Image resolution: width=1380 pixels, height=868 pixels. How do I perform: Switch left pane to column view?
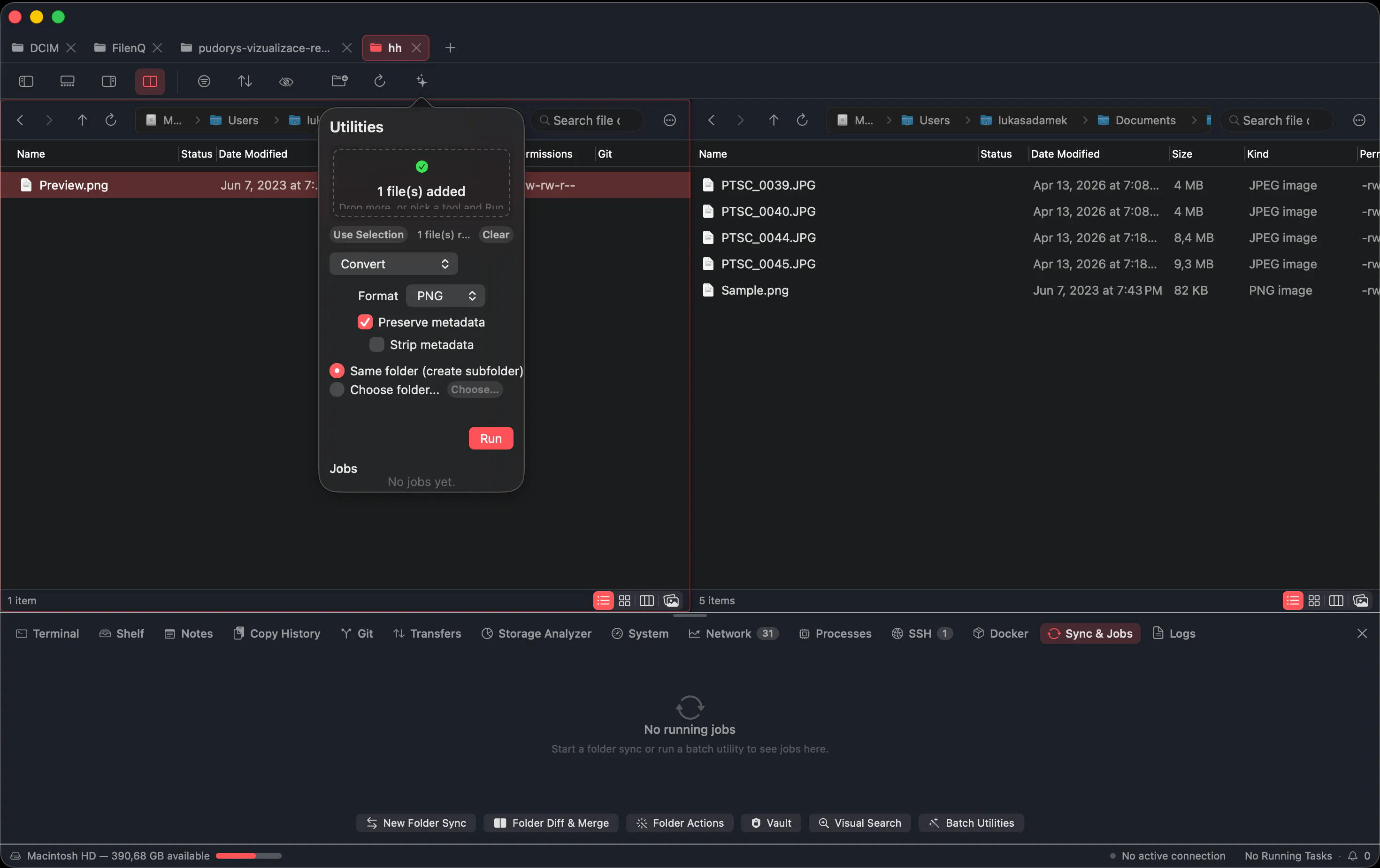pos(646,601)
